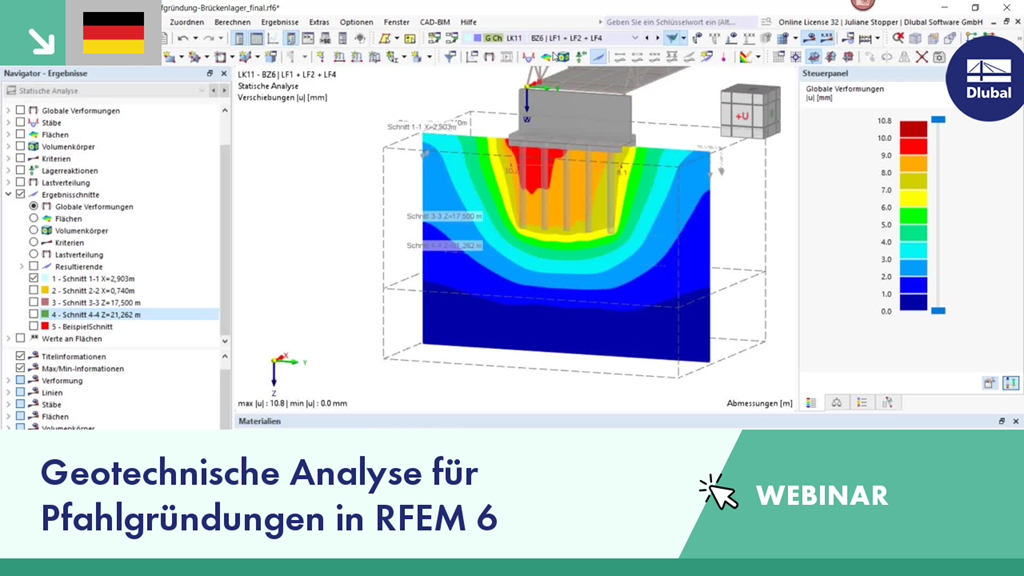Click the yellow parallelogram work plane icon

[x=385, y=39]
